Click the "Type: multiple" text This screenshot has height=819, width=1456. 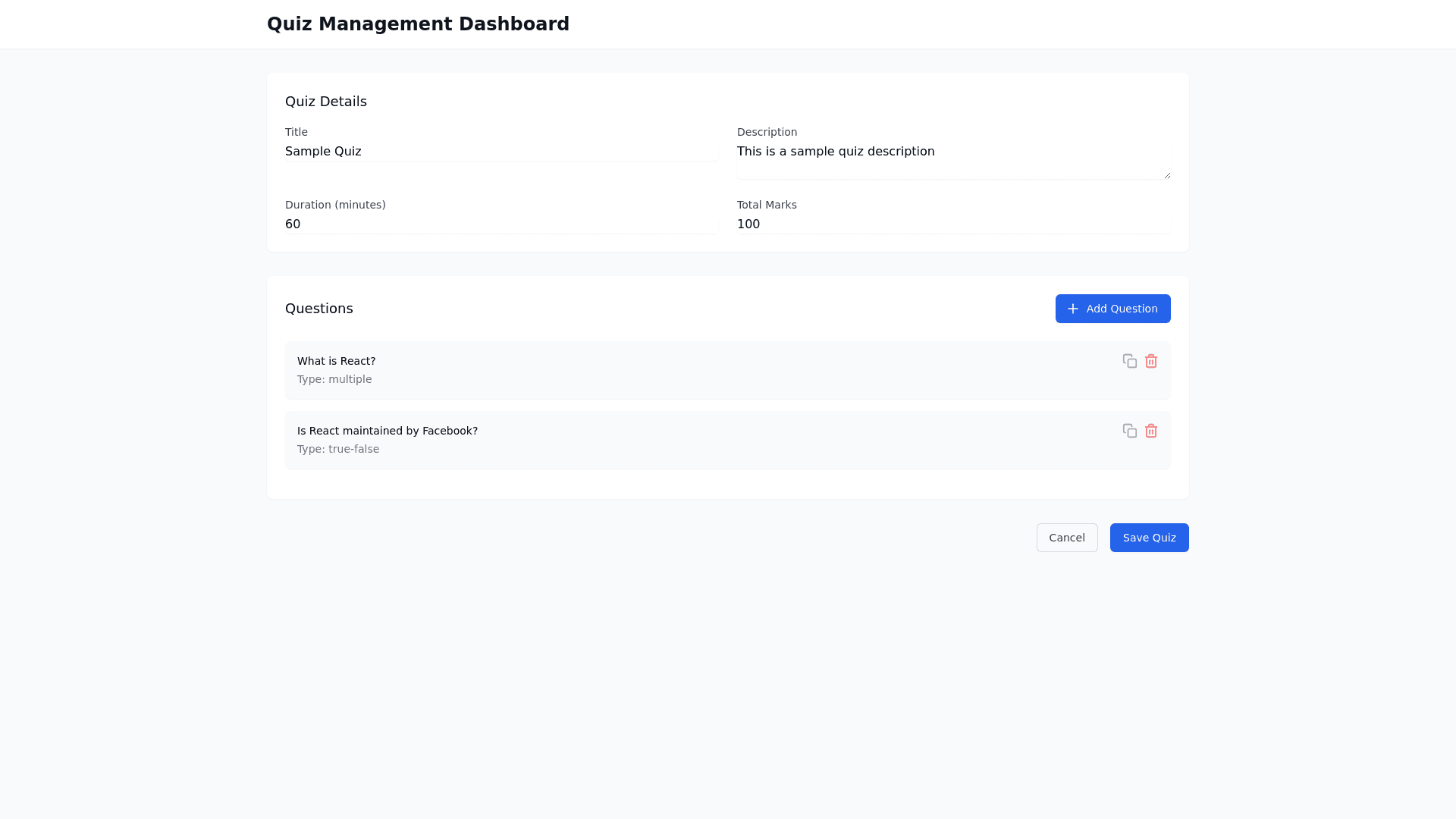334,379
